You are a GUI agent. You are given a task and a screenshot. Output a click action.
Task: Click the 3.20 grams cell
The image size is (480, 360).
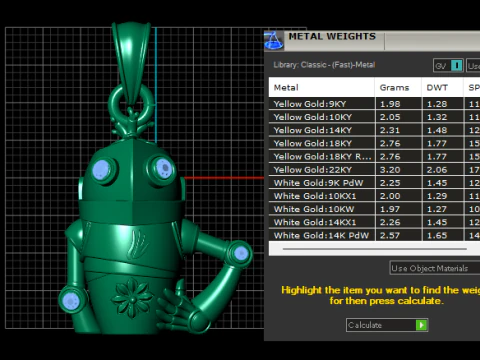point(399,170)
